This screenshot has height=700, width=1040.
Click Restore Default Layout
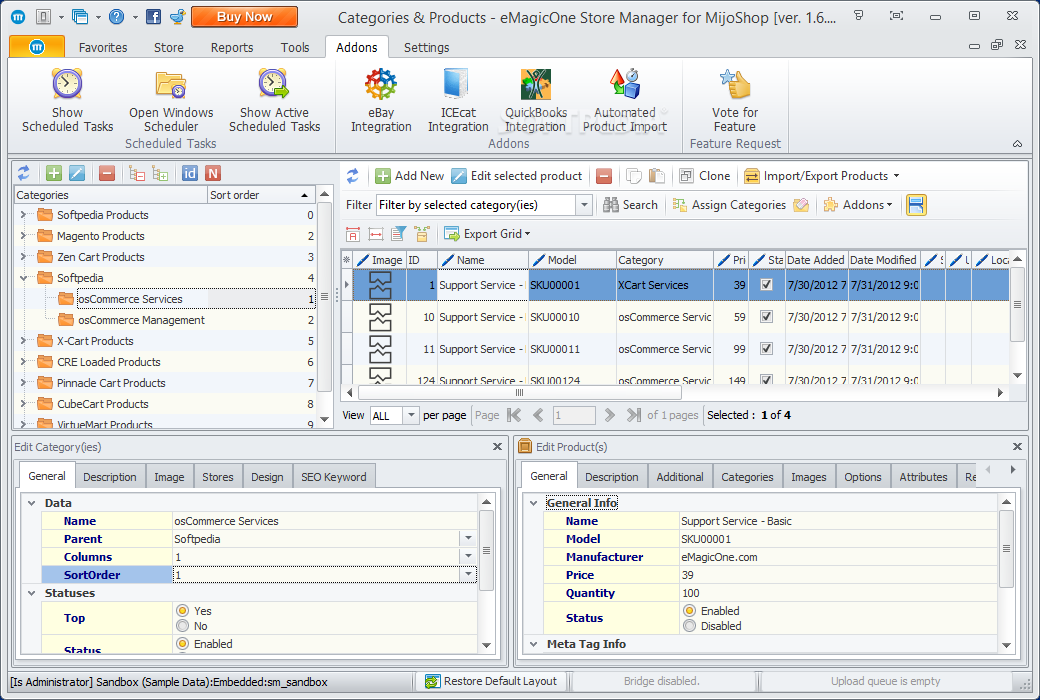[x=491, y=681]
